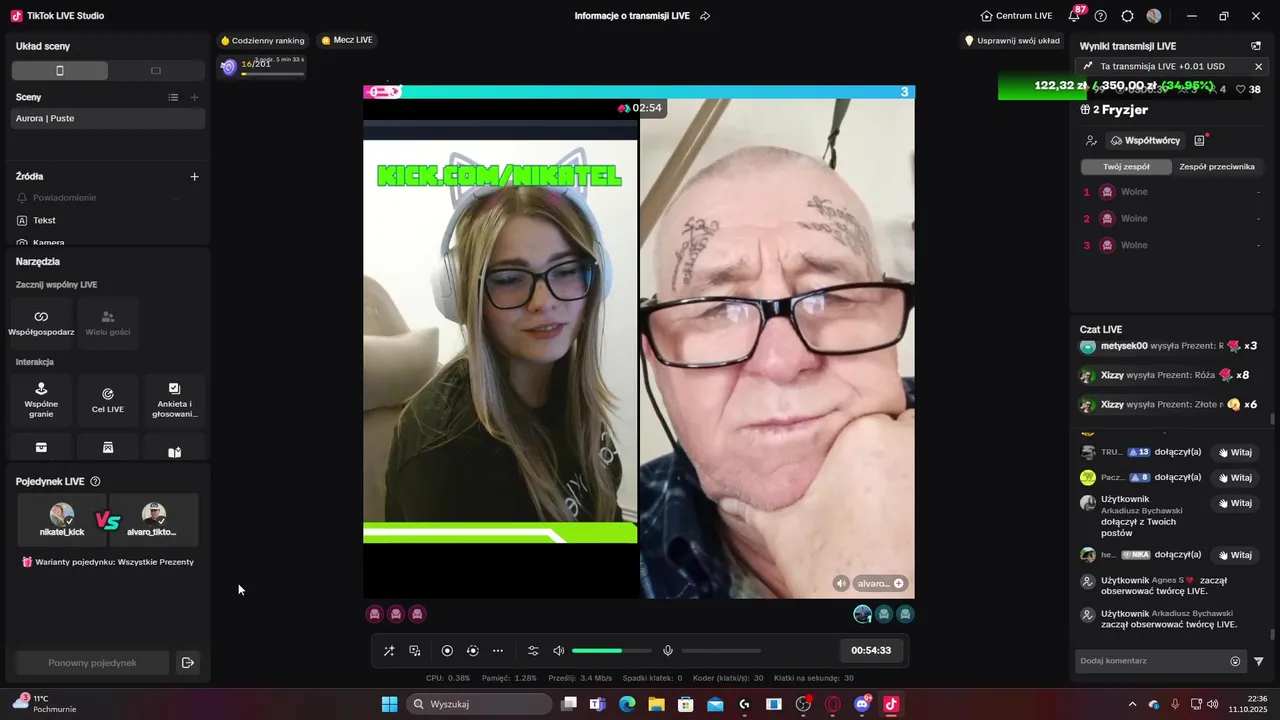
Task: Open Codzienny ranking
Action: 262,40
